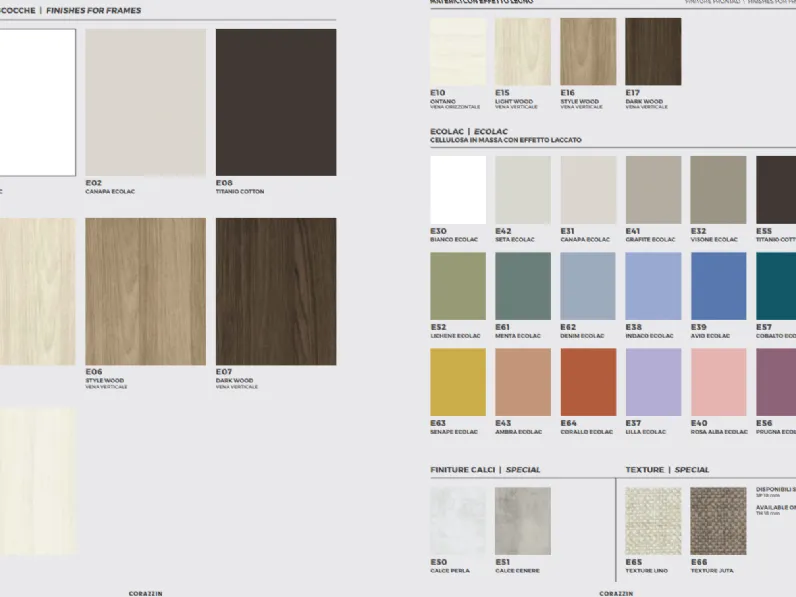Click the 'E07' code under large Dark Wood
Viewport: 796px width, 597px height.
point(224,372)
